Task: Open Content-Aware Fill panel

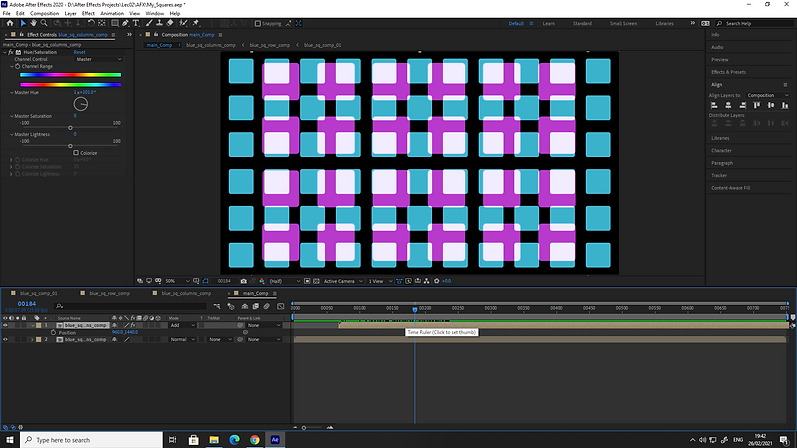Action: [x=730, y=188]
